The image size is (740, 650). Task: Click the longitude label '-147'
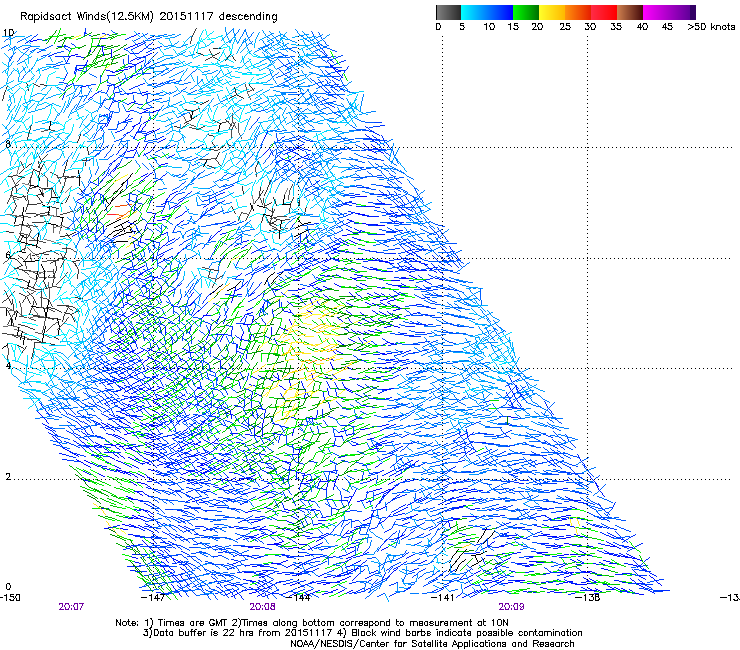(153, 598)
